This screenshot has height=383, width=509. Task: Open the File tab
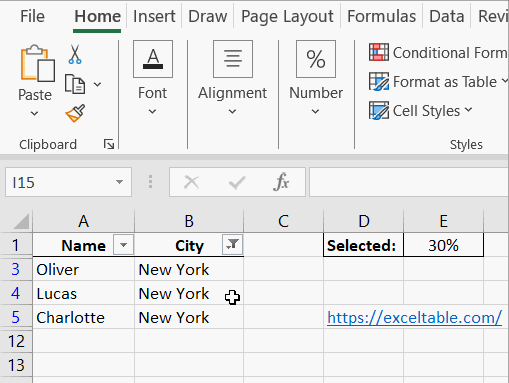point(32,16)
